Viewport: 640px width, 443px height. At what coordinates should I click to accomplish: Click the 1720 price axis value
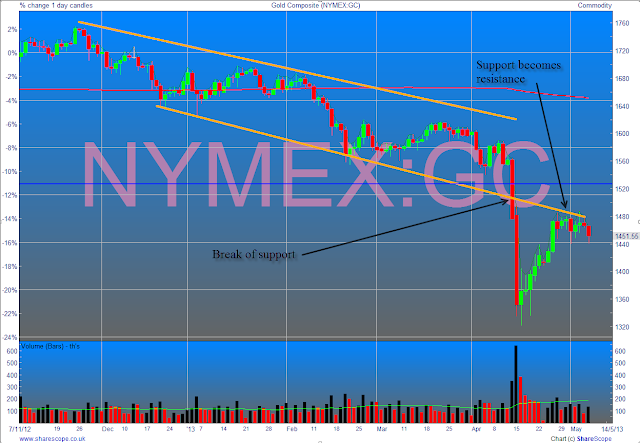pyautogui.click(x=622, y=51)
